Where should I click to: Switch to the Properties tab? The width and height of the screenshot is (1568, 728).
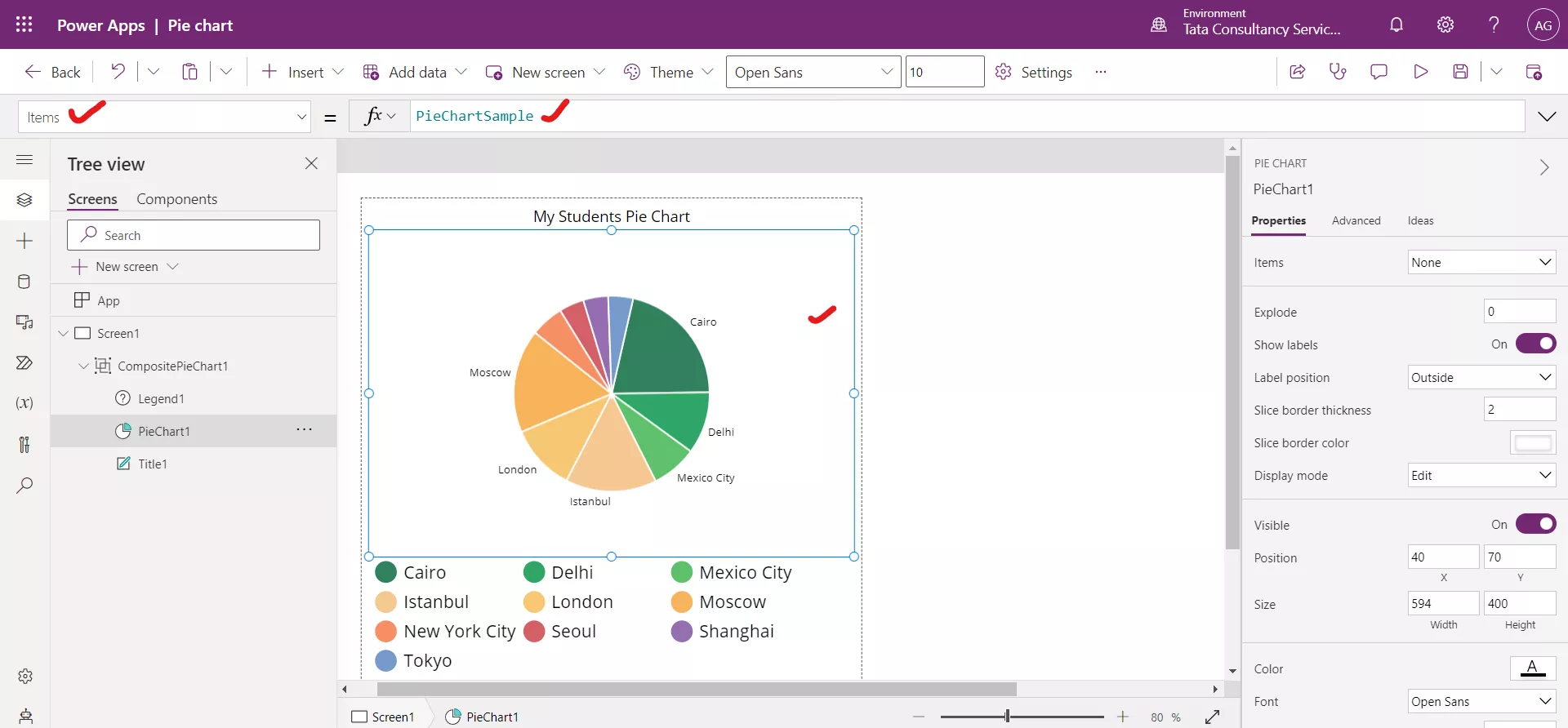point(1278,220)
